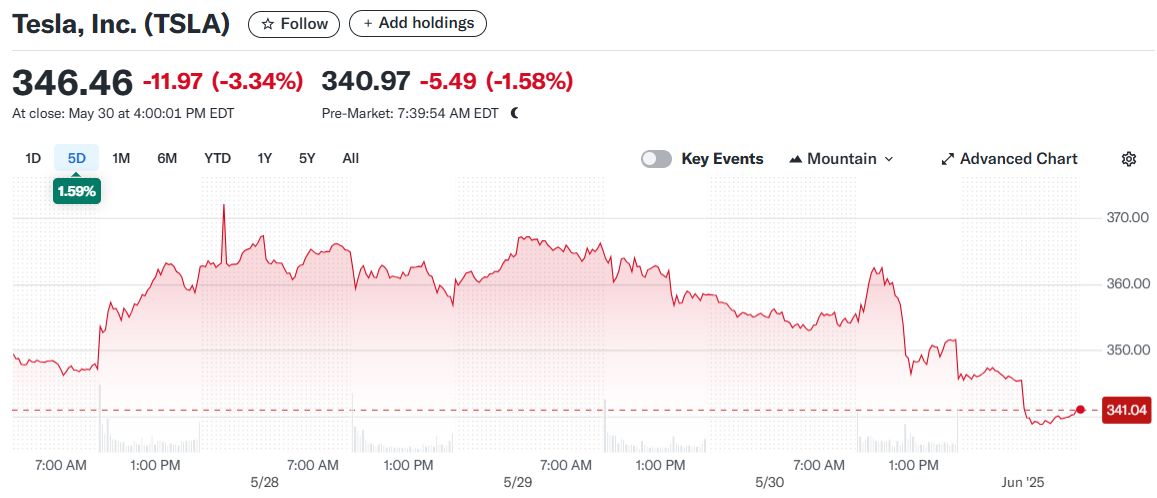
Task: Show the All time range
Action: tap(350, 158)
